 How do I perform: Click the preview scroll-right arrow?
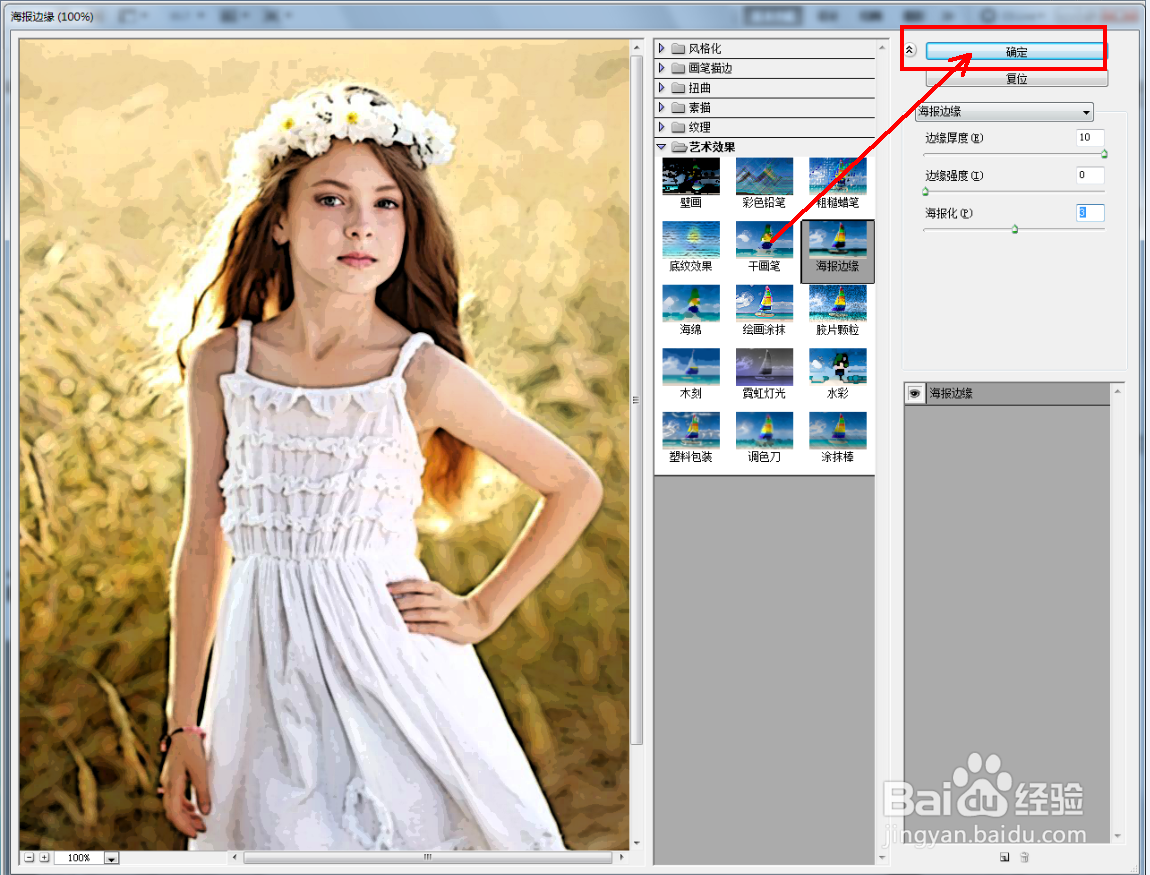pyautogui.click(x=621, y=857)
